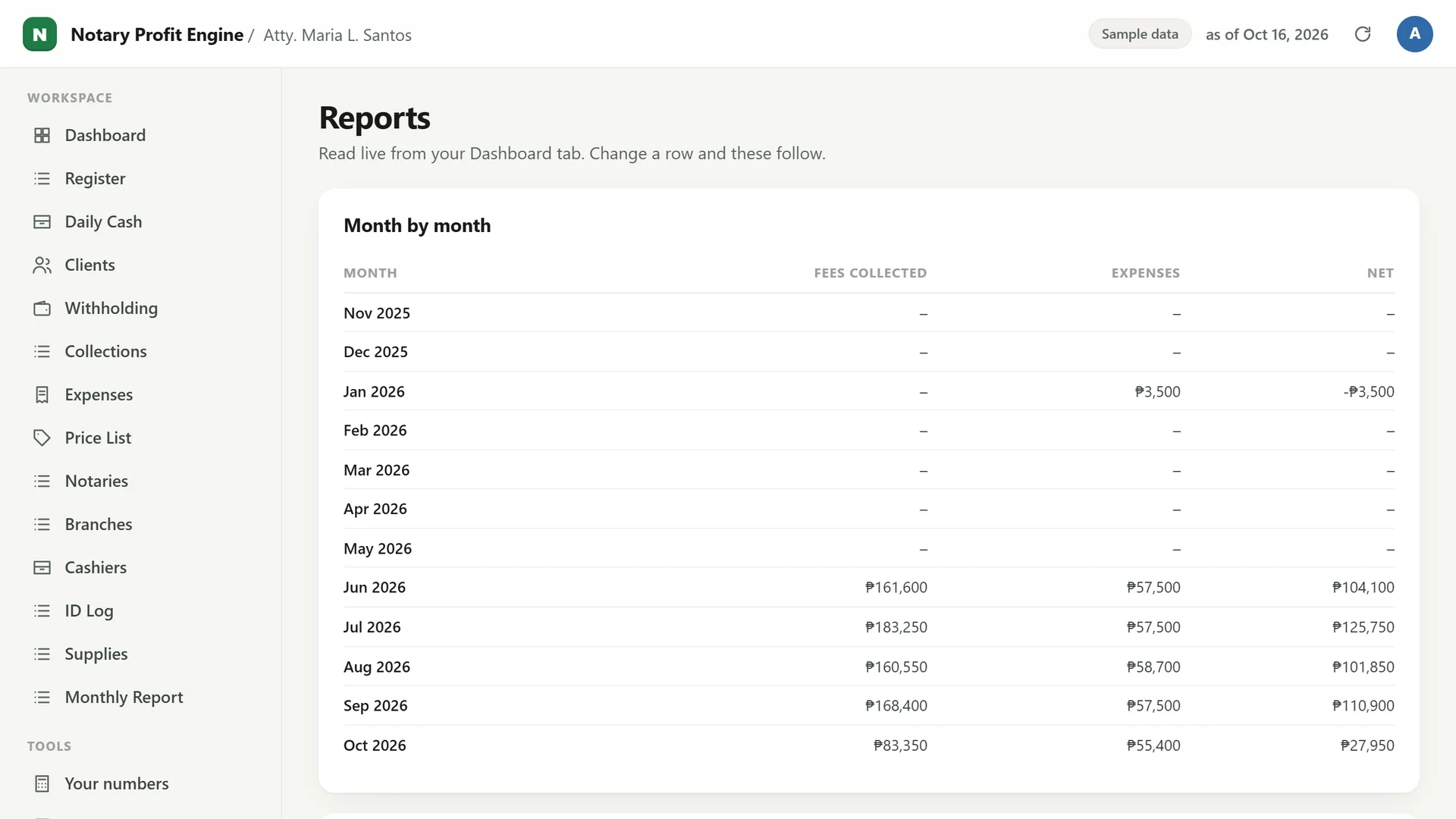Image resolution: width=1456 pixels, height=819 pixels.
Task: Click Sep 2026 fees ₱168,400
Action: [x=896, y=705]
